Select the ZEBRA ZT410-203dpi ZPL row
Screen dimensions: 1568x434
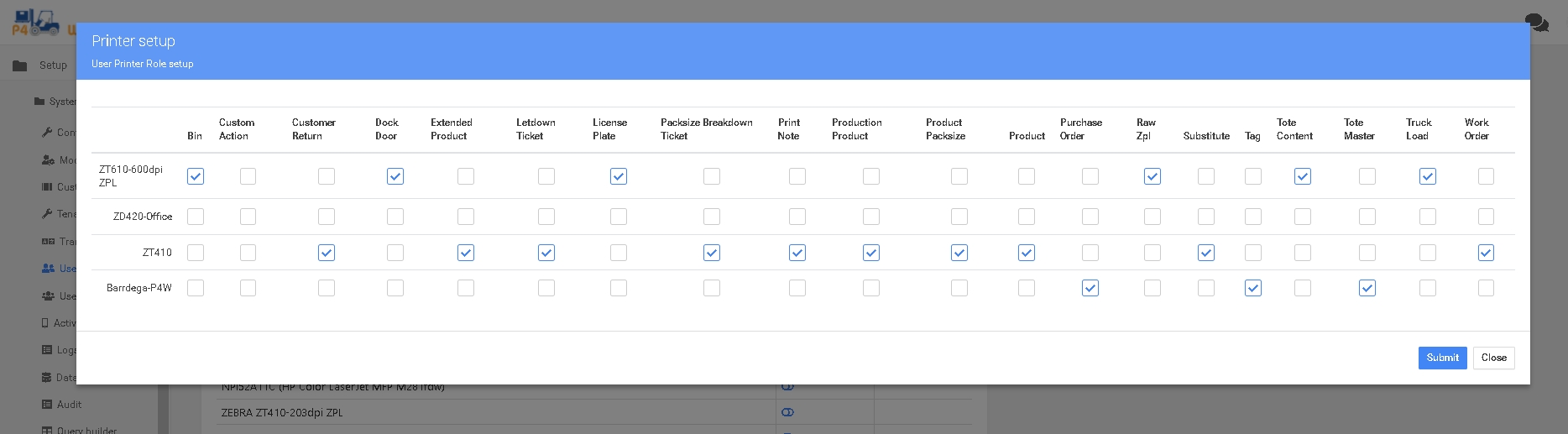tap(593, 412)
